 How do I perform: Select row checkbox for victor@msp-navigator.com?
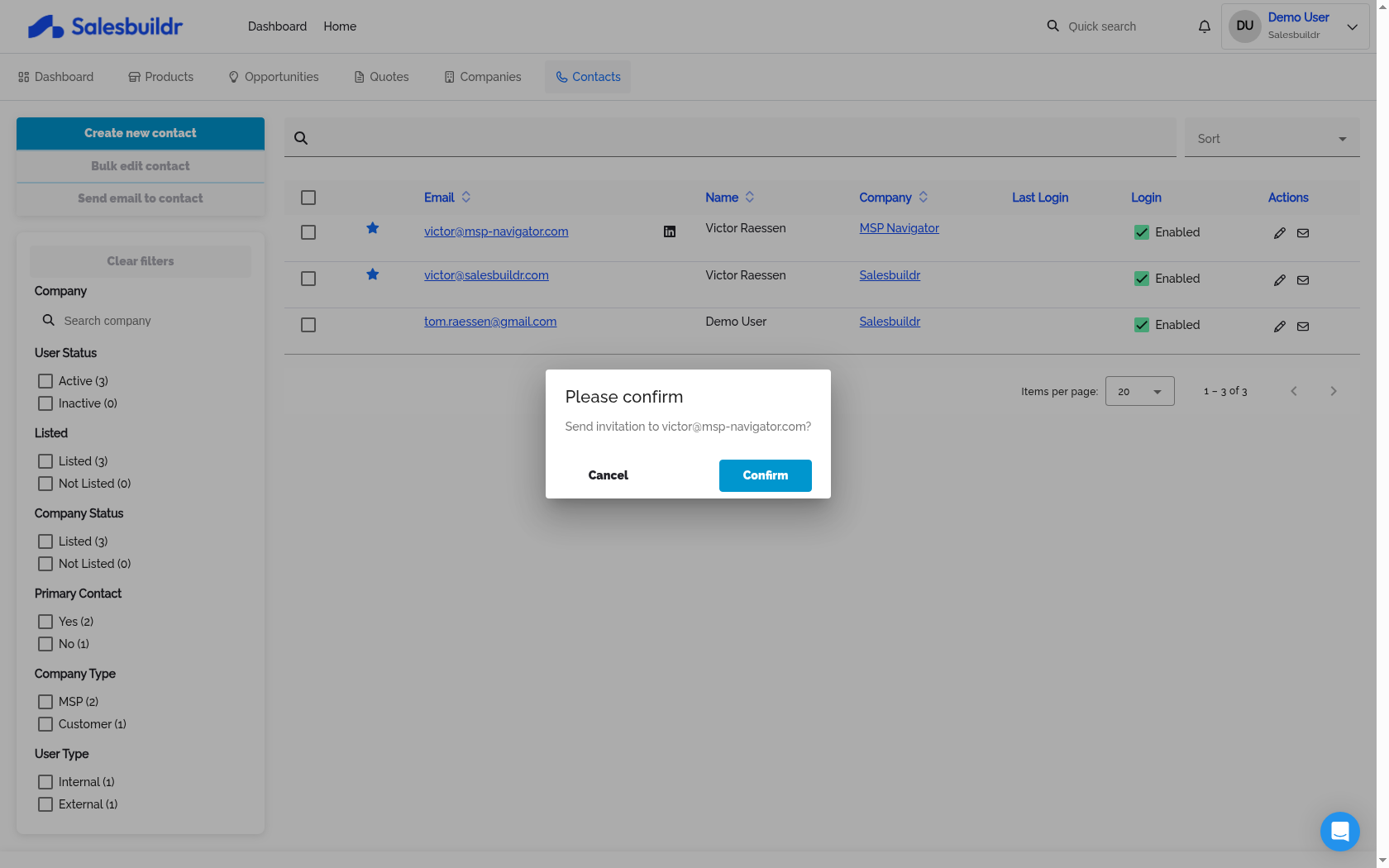pos(308,232)
